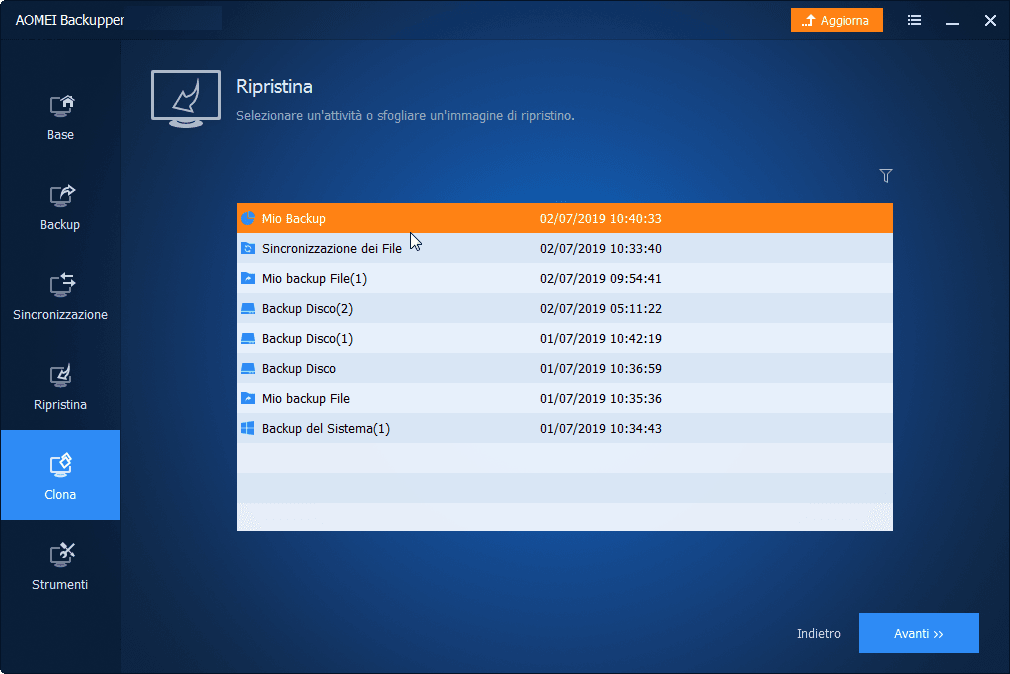
Task: Click the filter funnel icon
Action: pyautogui.click(x=886, y=175)
